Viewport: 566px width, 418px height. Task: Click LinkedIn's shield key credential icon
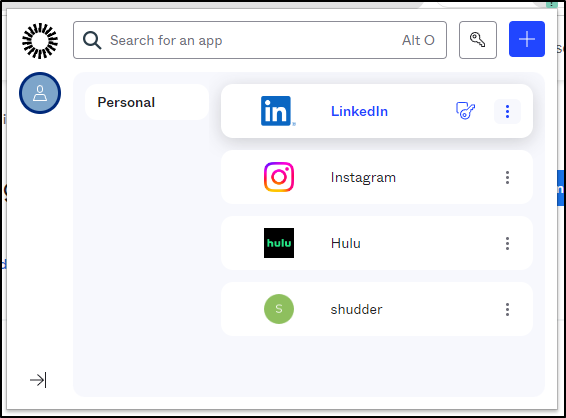[x=465, y=111]
